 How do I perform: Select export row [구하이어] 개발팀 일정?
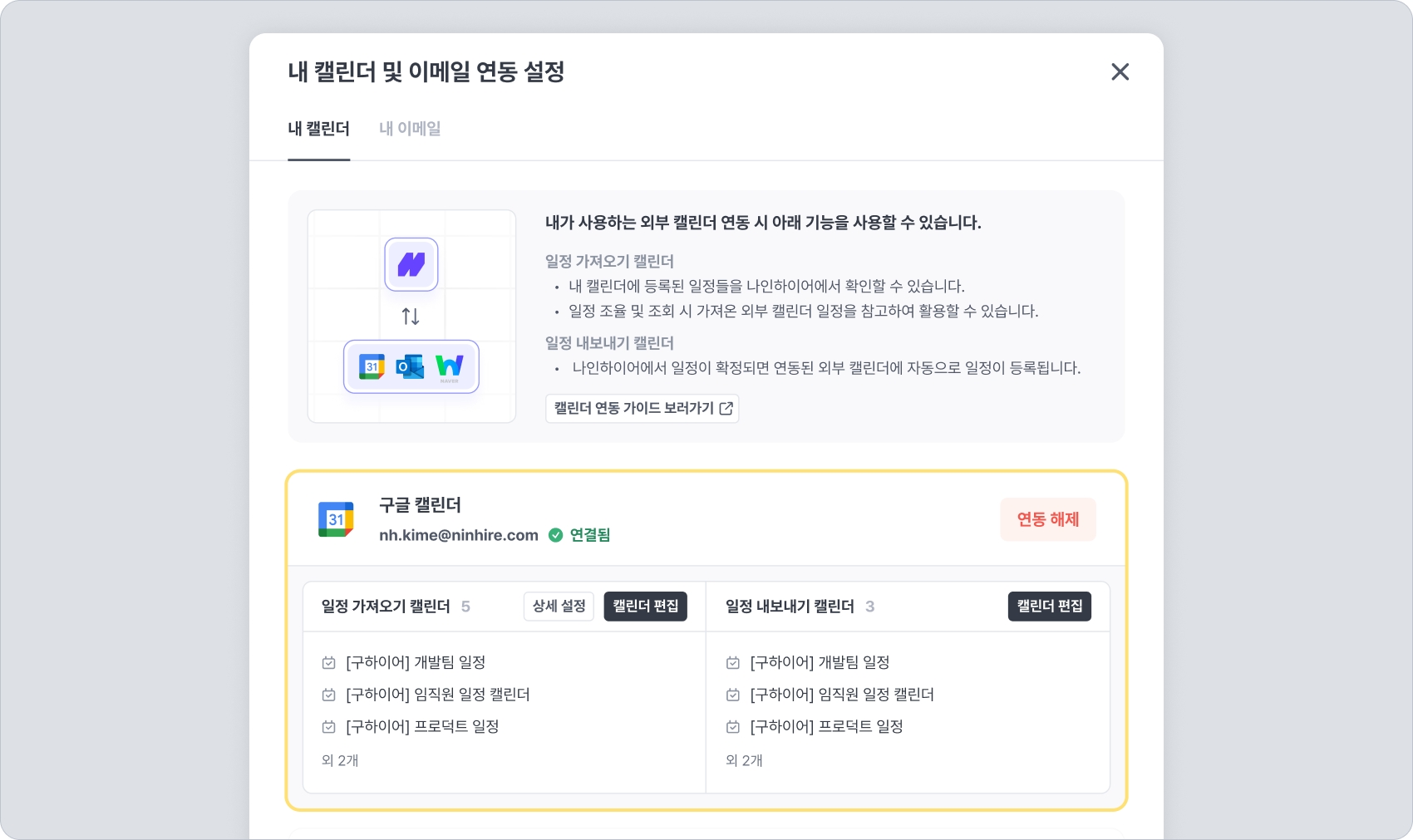tap(807, 662)
